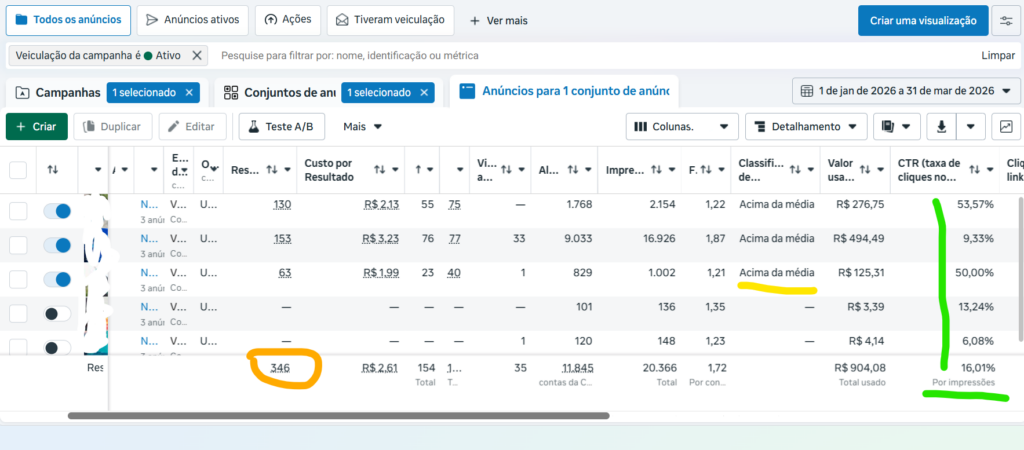Open the Detalhamento dropdown
The height and width of the screenshot is (450, 1024).
[x=807, y=127]
